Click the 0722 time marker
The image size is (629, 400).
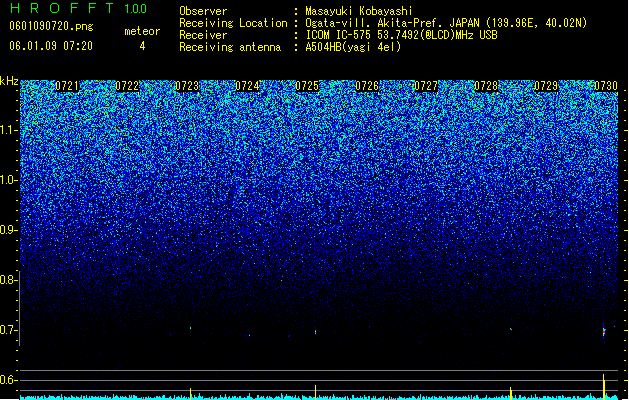[127, 86]
